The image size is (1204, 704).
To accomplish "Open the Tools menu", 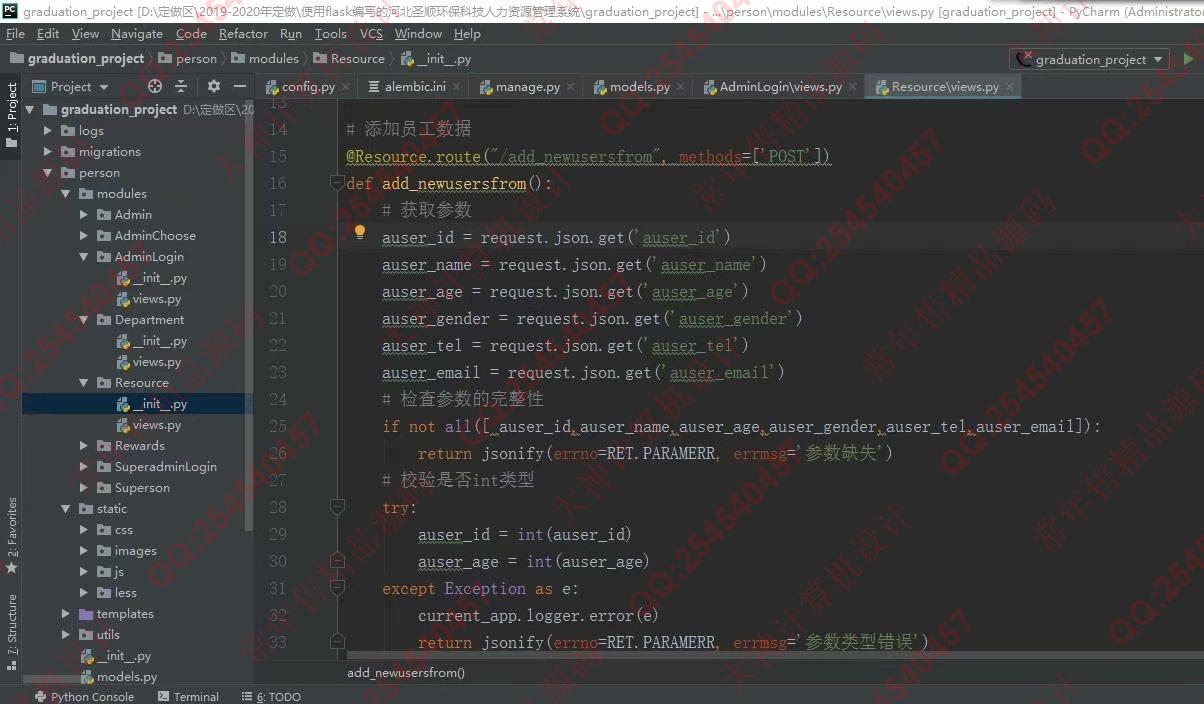I will click(331, 33).
